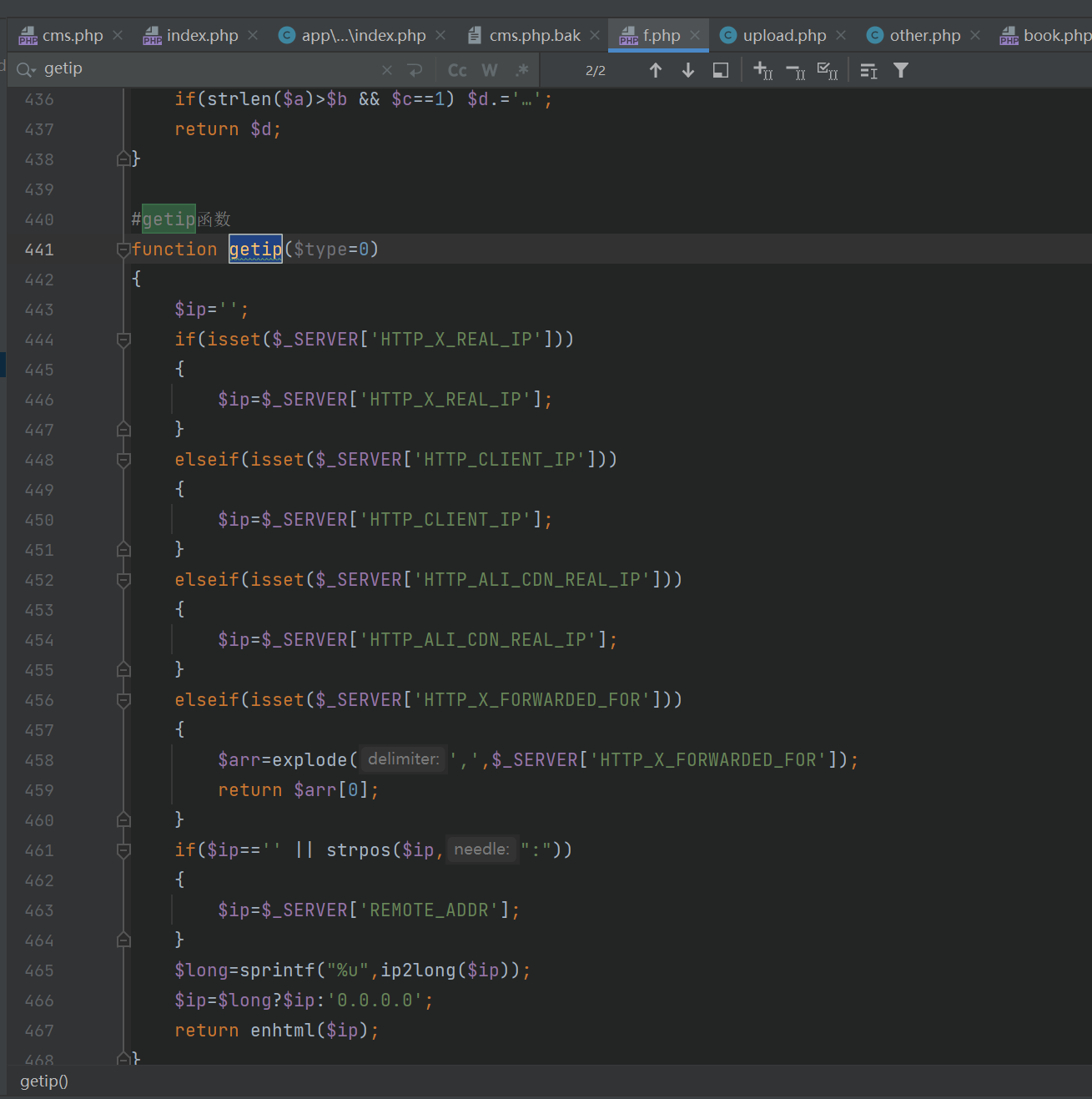Image resolution: width=1092 pixels, height=1099 pixels.
Task: Toggle Regex (.*) search option
Action: coord(522,70)
